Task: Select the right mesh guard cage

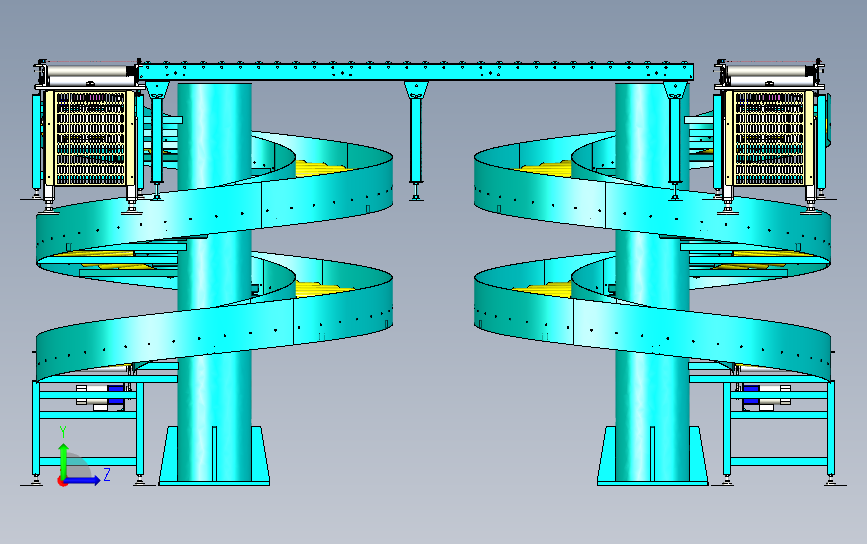Action: click(x=769, y=138)
